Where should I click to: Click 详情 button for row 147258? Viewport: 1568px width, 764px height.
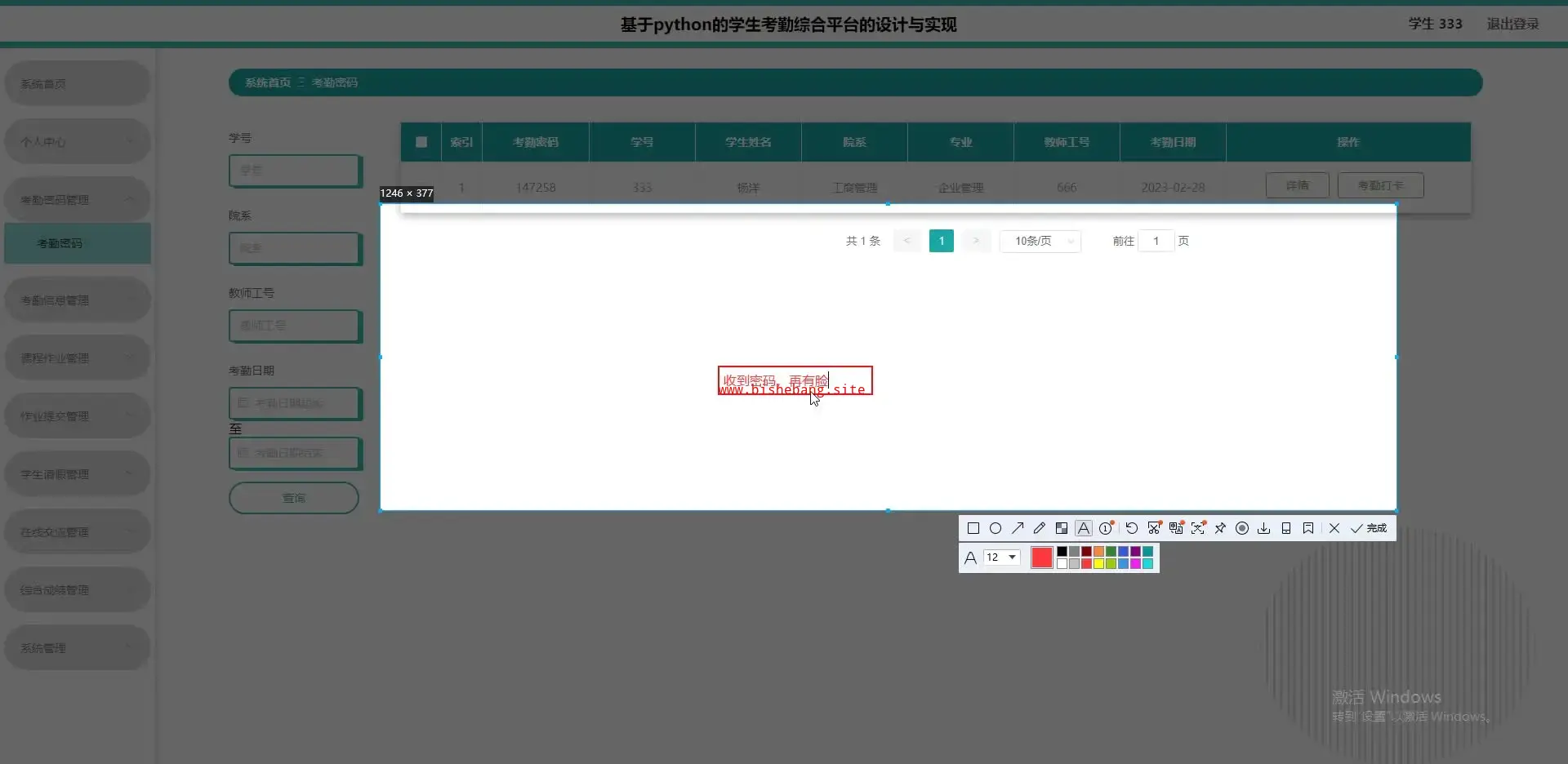1297,185
